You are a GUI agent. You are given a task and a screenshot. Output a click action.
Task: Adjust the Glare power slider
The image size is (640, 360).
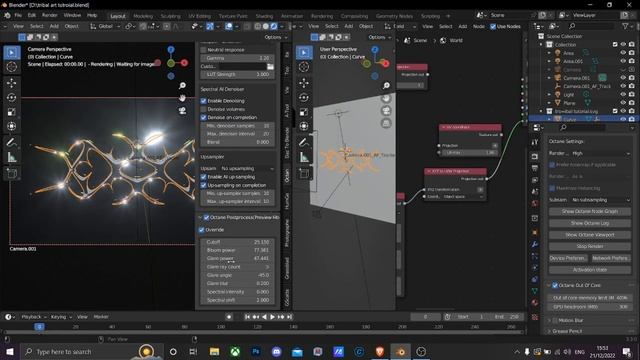click(x=238, y=258)
